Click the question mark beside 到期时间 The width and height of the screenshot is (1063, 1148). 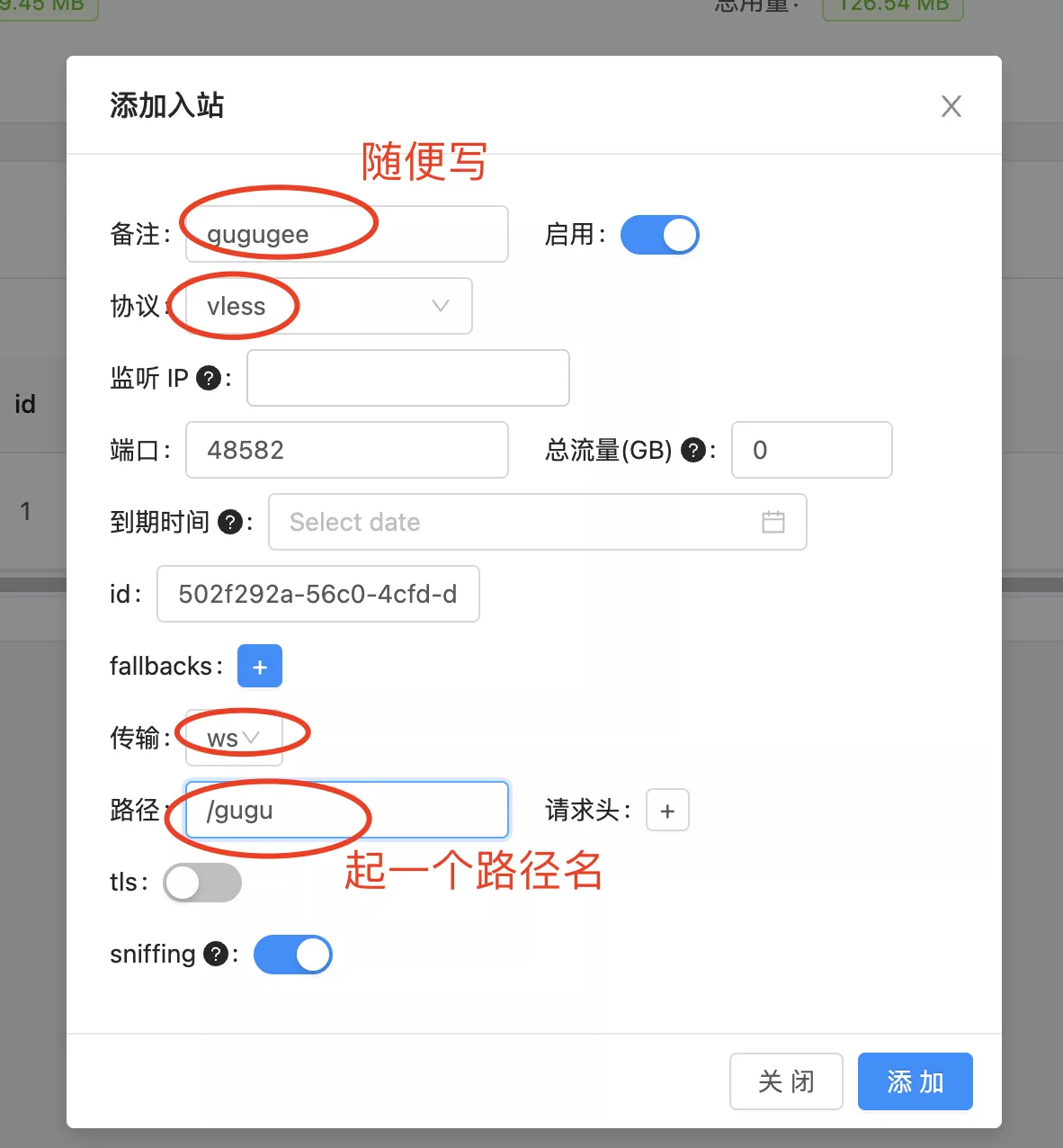(x=231, y=522)
